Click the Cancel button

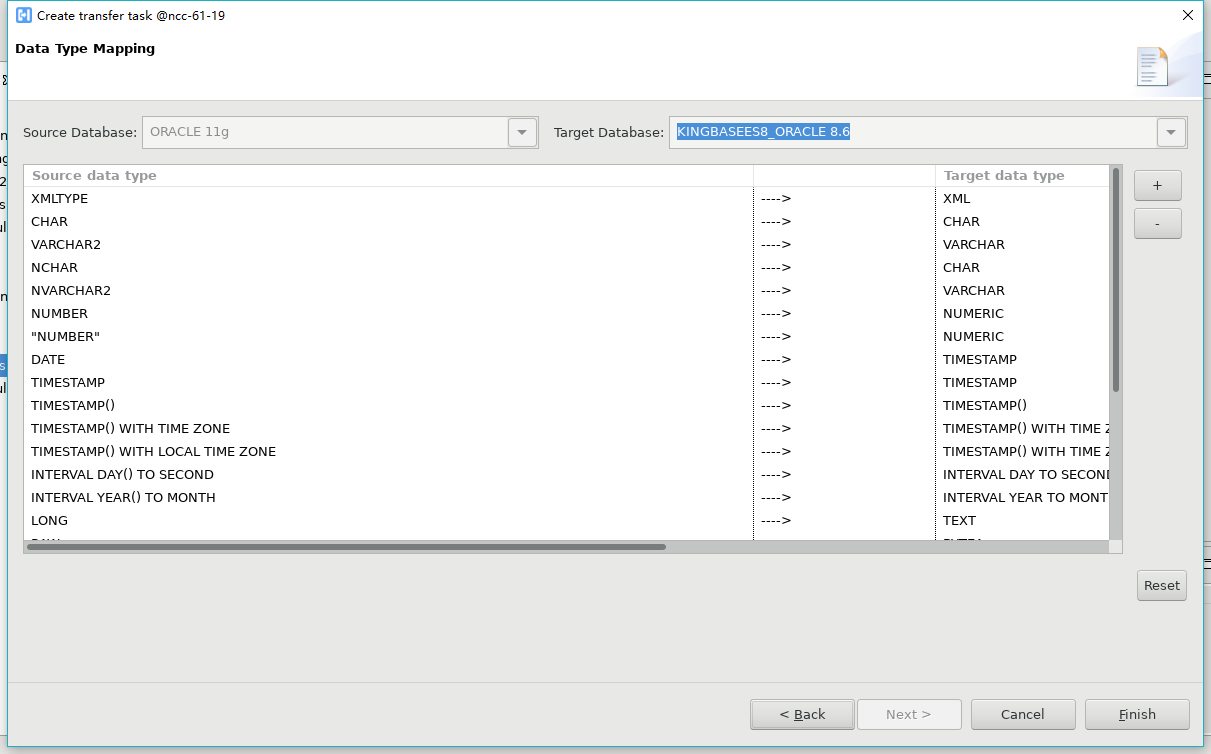click(1023, 714)
